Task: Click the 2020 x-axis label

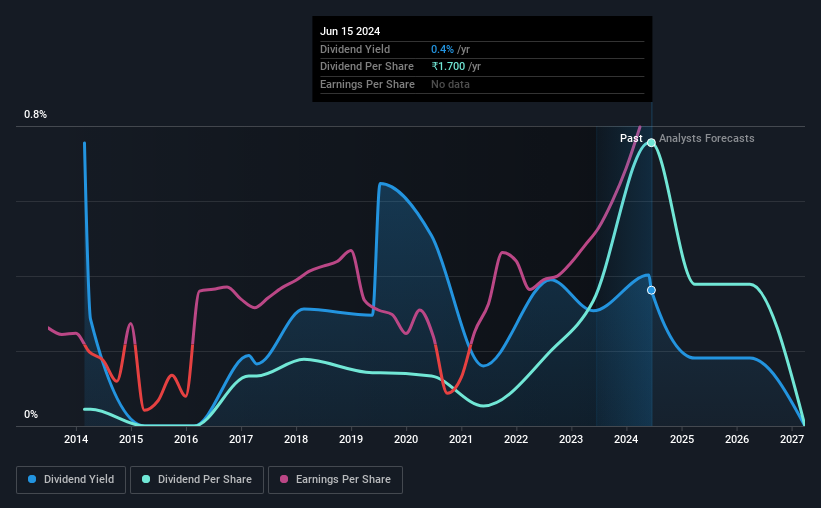Action: click(x=406, y=439)
